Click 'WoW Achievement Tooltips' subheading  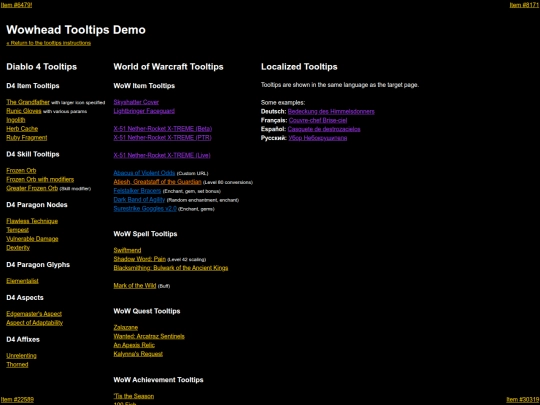(x=158, y=380)
